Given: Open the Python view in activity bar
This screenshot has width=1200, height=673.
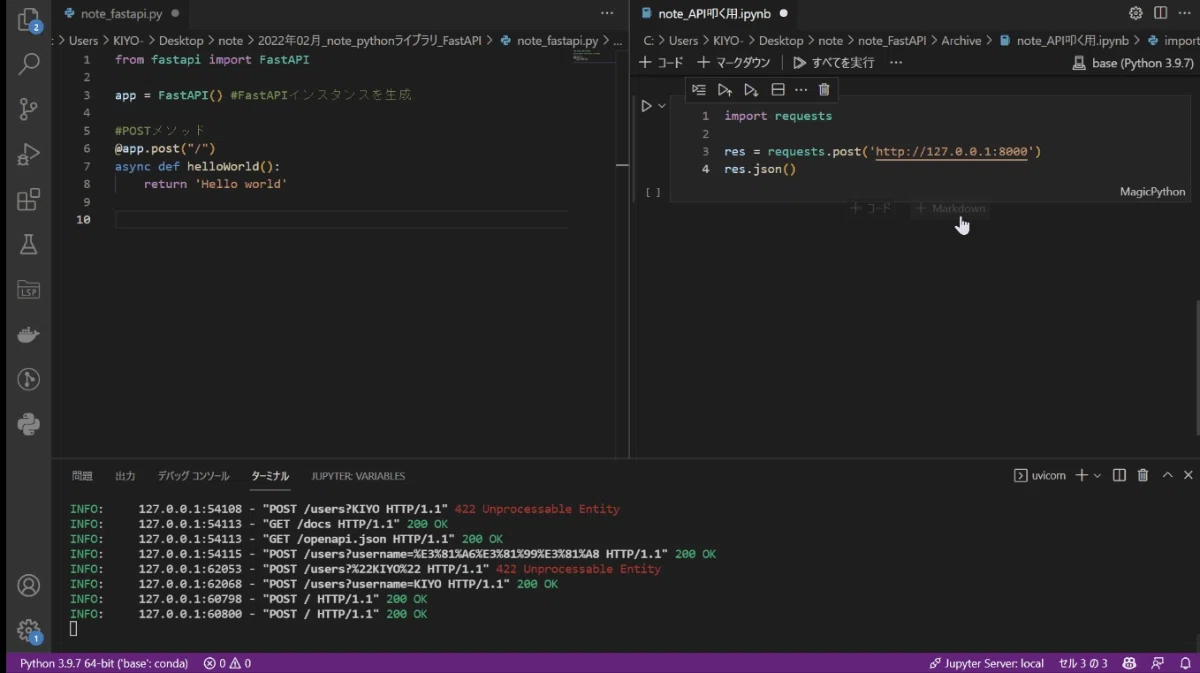Looking at the screenshot, I should [x=29, y=424].
